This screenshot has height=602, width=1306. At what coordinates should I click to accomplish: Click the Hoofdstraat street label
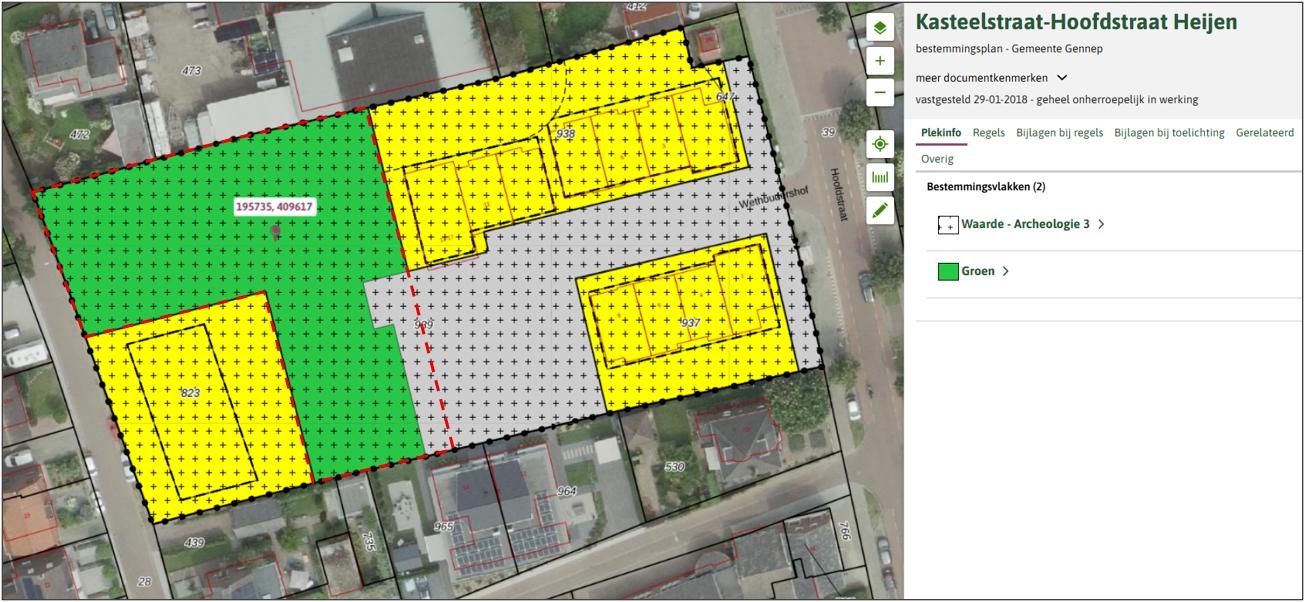click(x=838, y=194)
